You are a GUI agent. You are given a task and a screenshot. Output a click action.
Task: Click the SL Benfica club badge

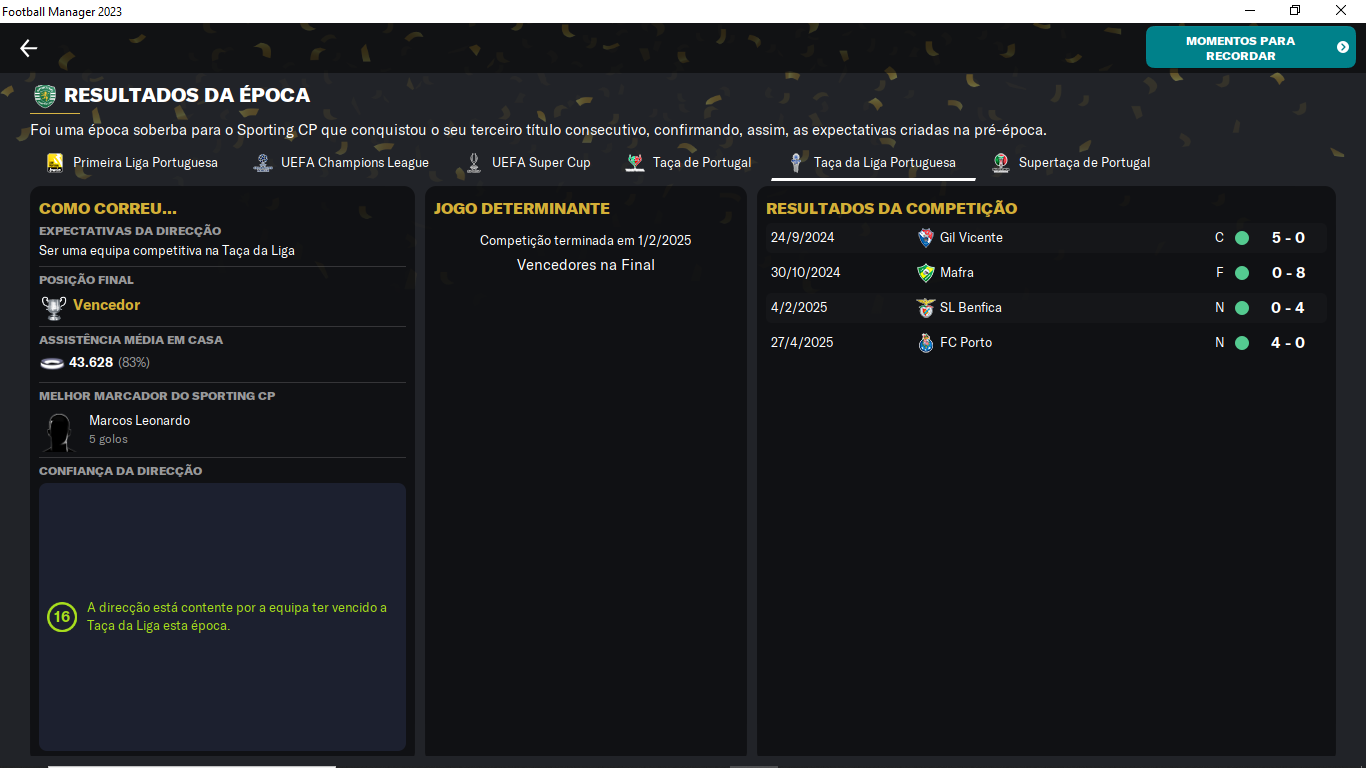tap(926, 308)
